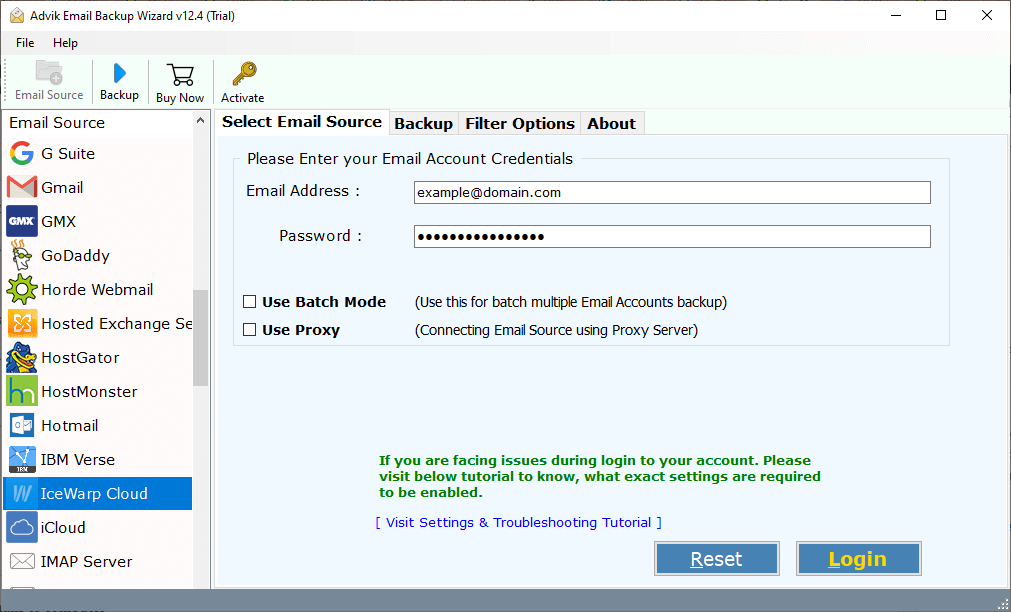Switch to the Select Email Source tab
This screenshot has width=1011, height=612.
(302, 122)
